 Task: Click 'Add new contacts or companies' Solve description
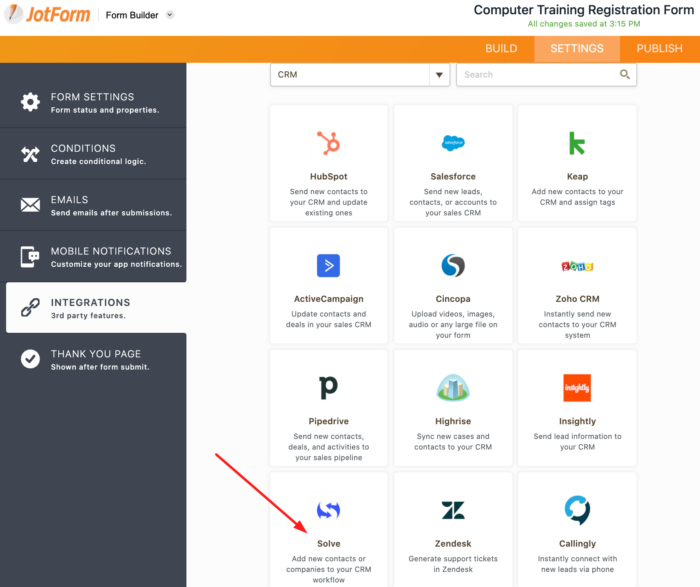(329, 569)
